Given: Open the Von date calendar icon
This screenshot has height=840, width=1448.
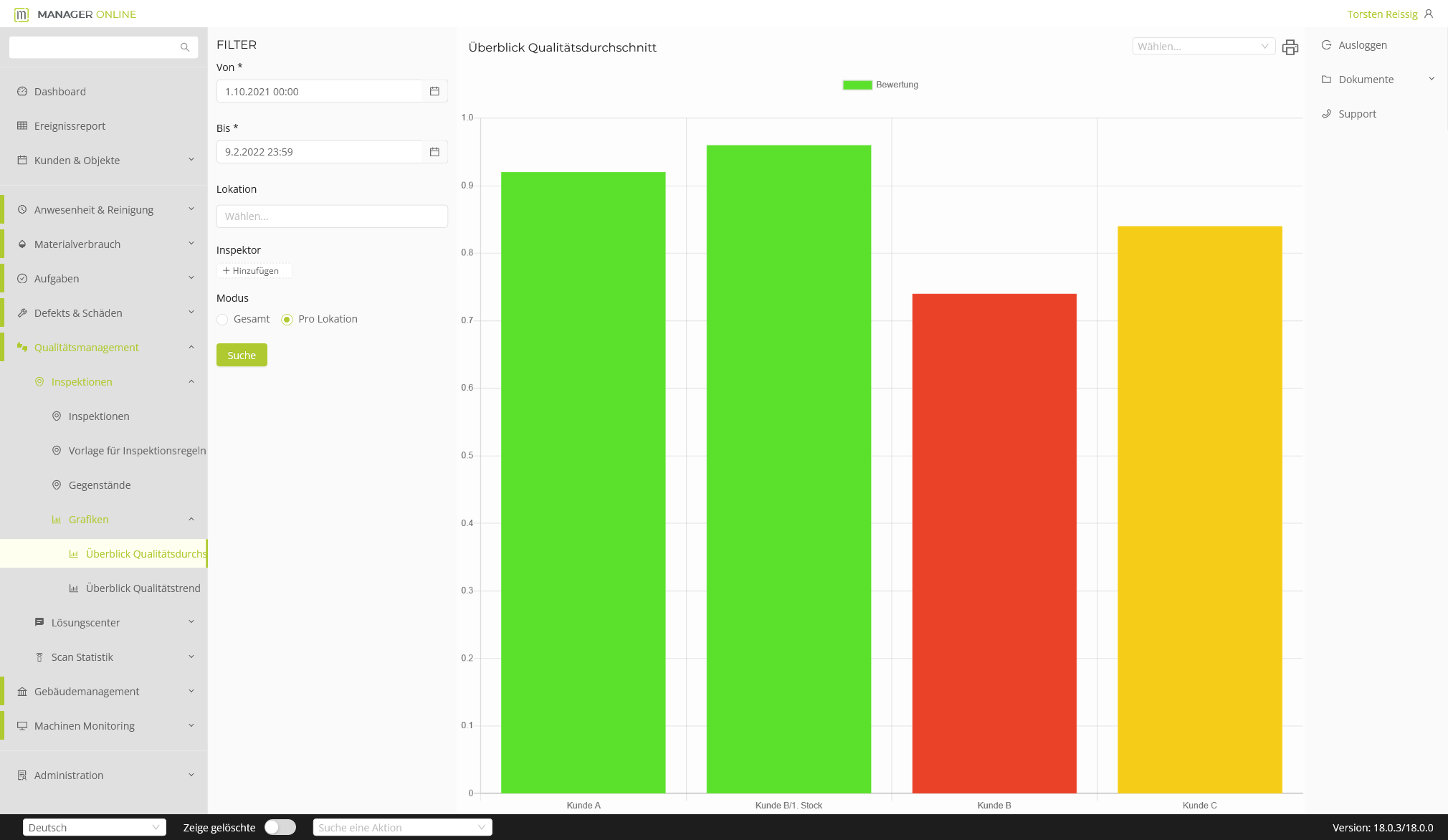Looking at the screenshot, I should [434, 91].
